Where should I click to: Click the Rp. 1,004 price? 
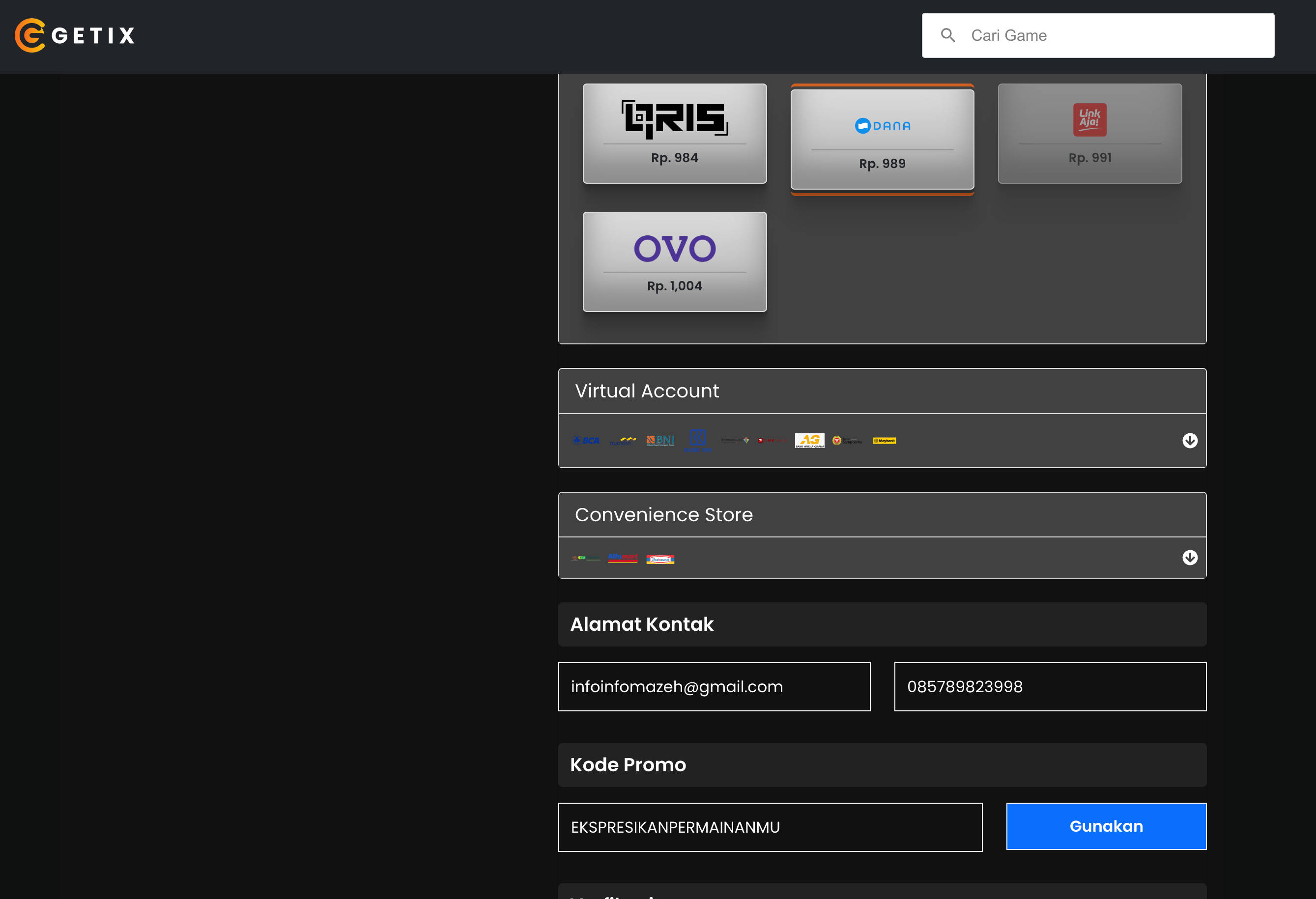tap(674, 286)
